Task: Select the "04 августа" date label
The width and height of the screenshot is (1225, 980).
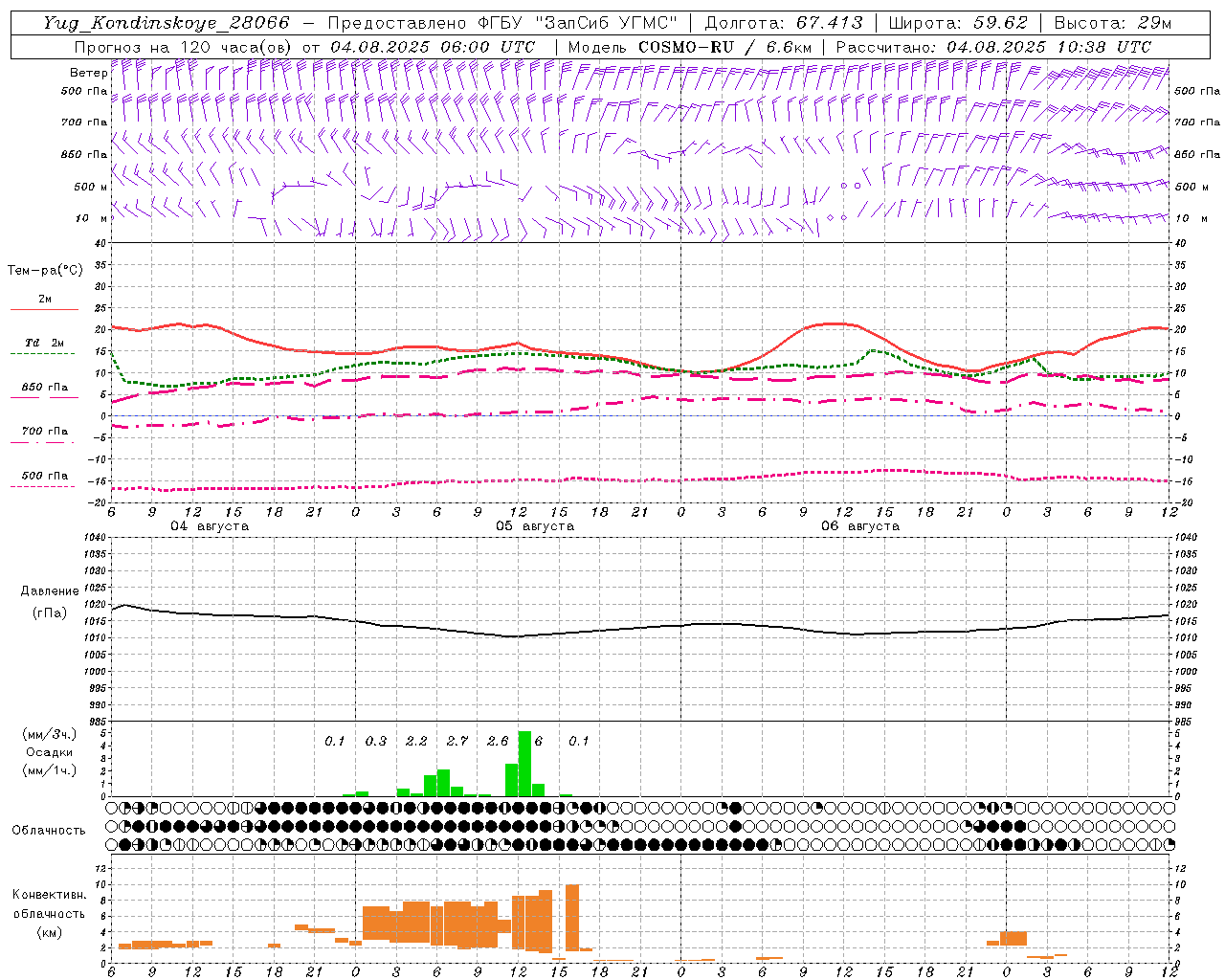Action: click(x=210, y=526)
